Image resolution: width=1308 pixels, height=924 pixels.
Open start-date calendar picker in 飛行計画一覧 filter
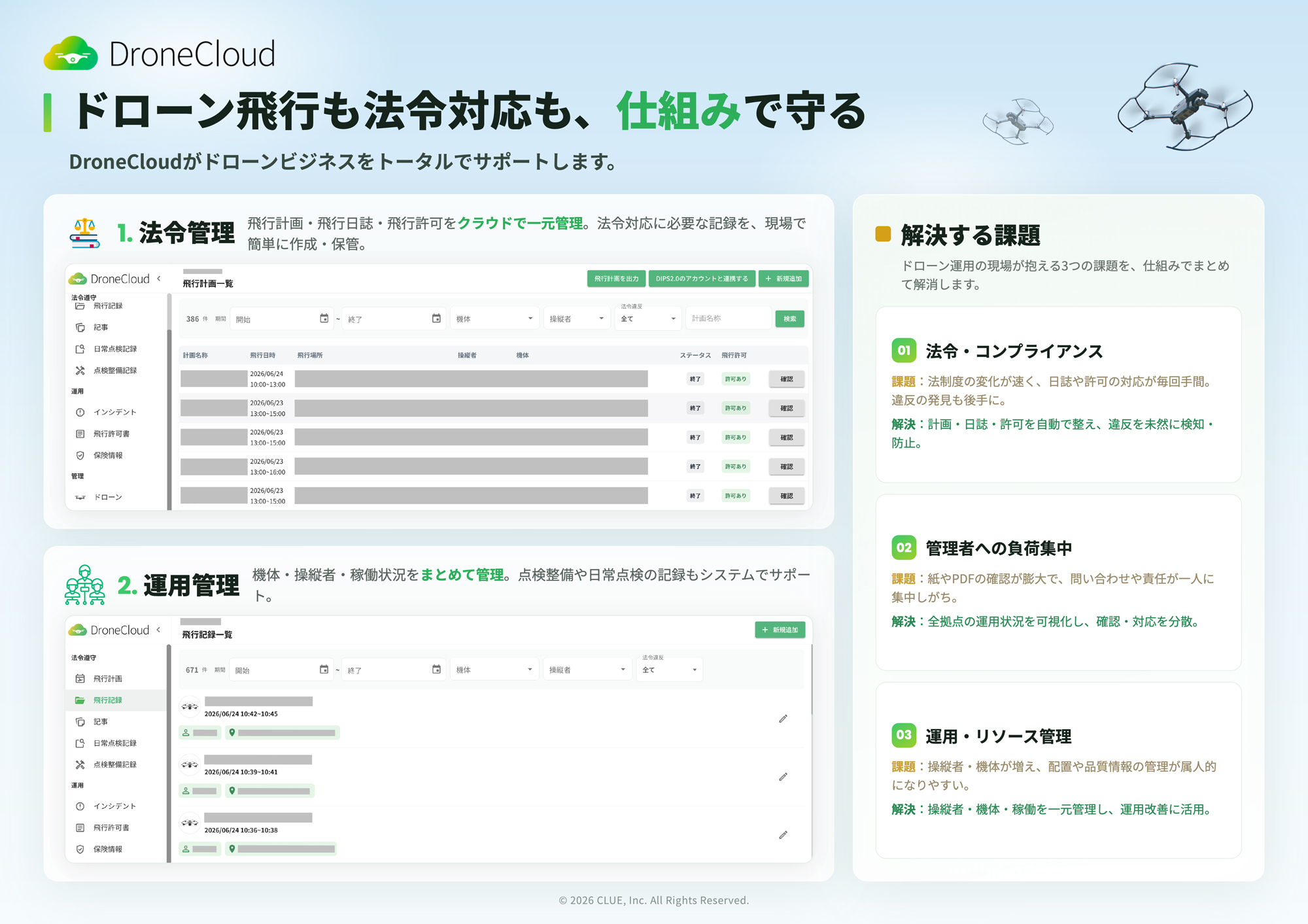[324, 318]
